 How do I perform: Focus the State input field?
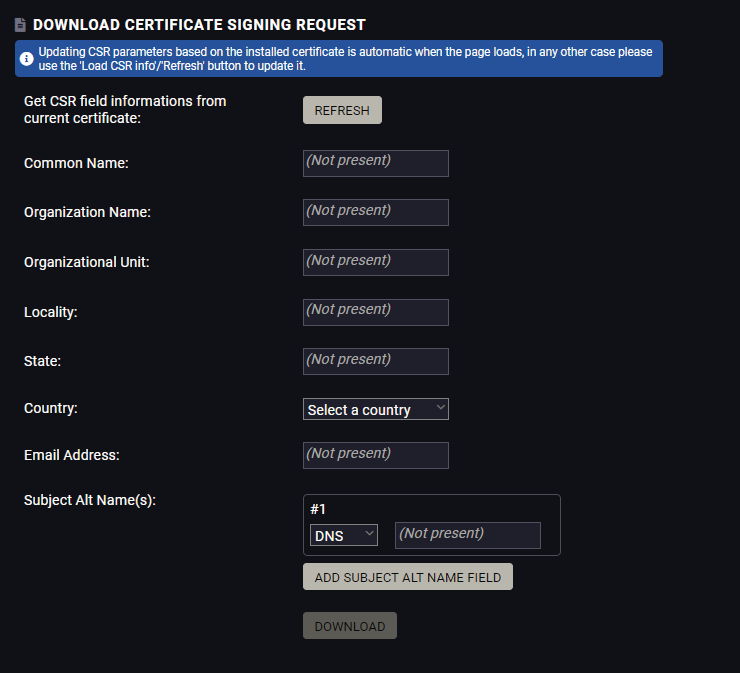pos(375,361)
